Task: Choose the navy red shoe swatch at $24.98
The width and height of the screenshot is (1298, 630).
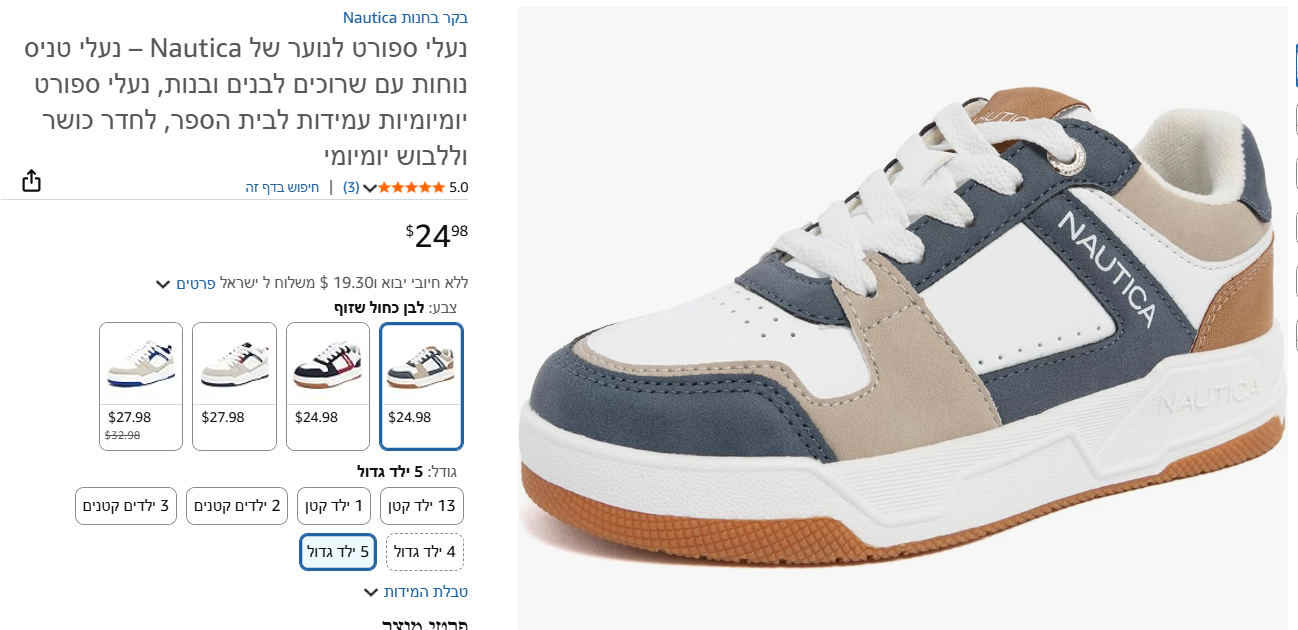Action: tap(328, 386)
